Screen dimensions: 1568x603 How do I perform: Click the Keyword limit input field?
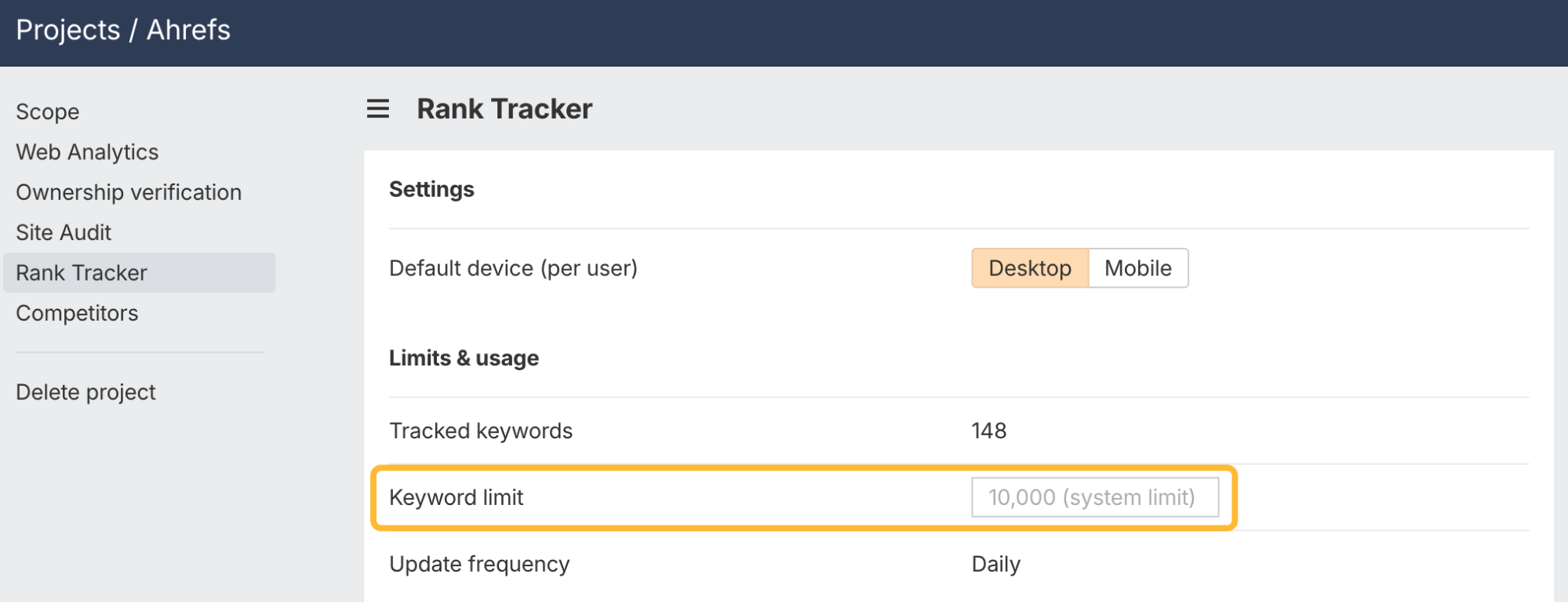[x=1094, y=497]
